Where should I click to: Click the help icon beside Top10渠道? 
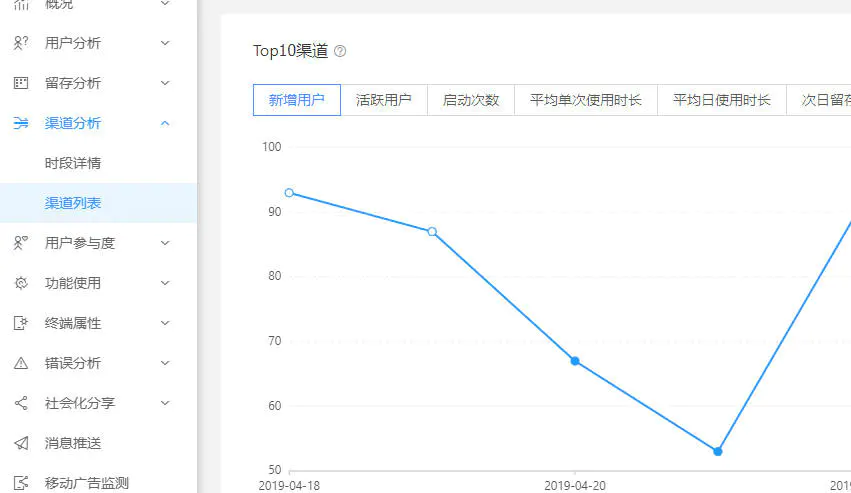coord(340,51)
